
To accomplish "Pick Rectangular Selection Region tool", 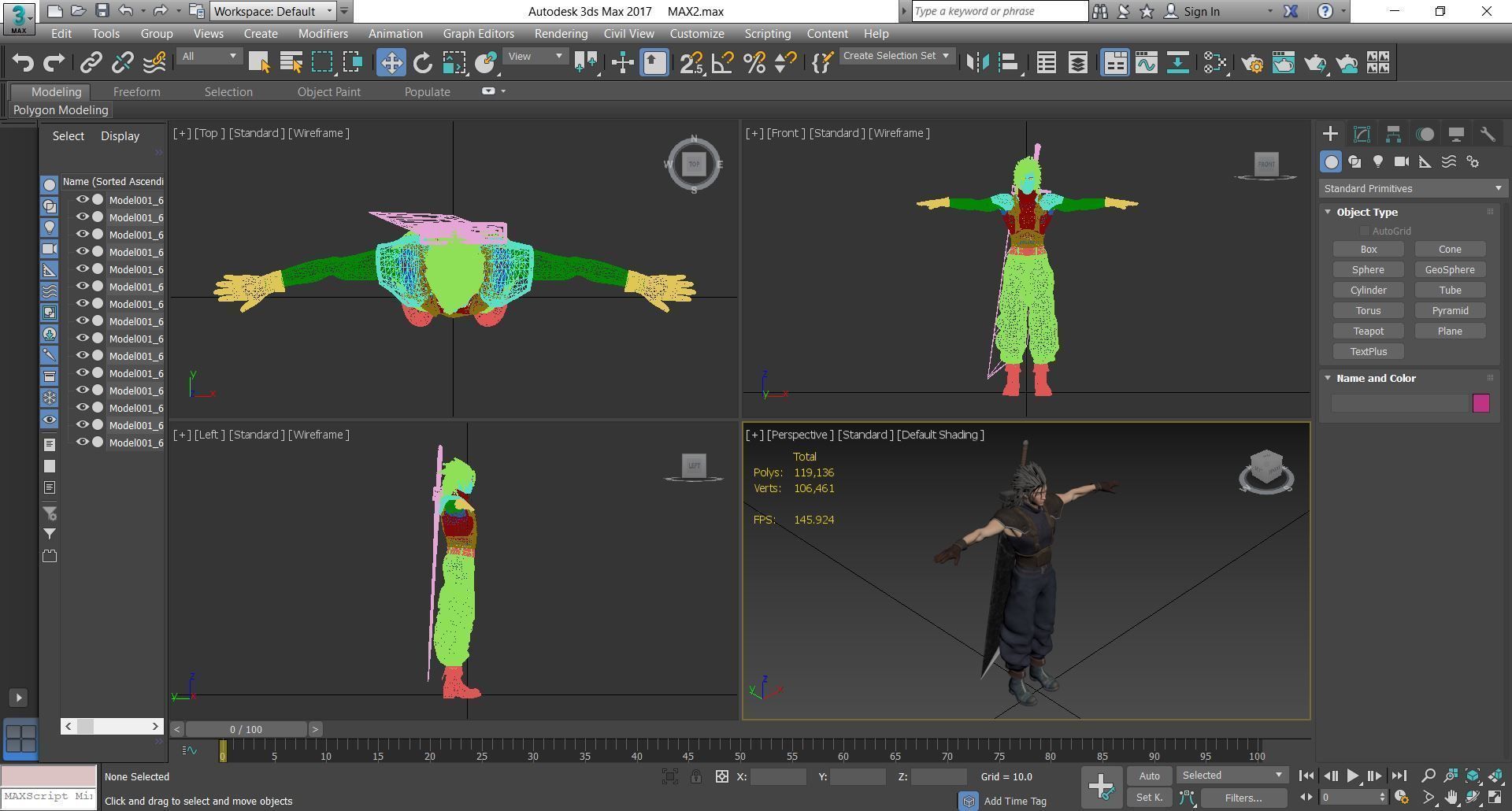I will click(322, 63).
